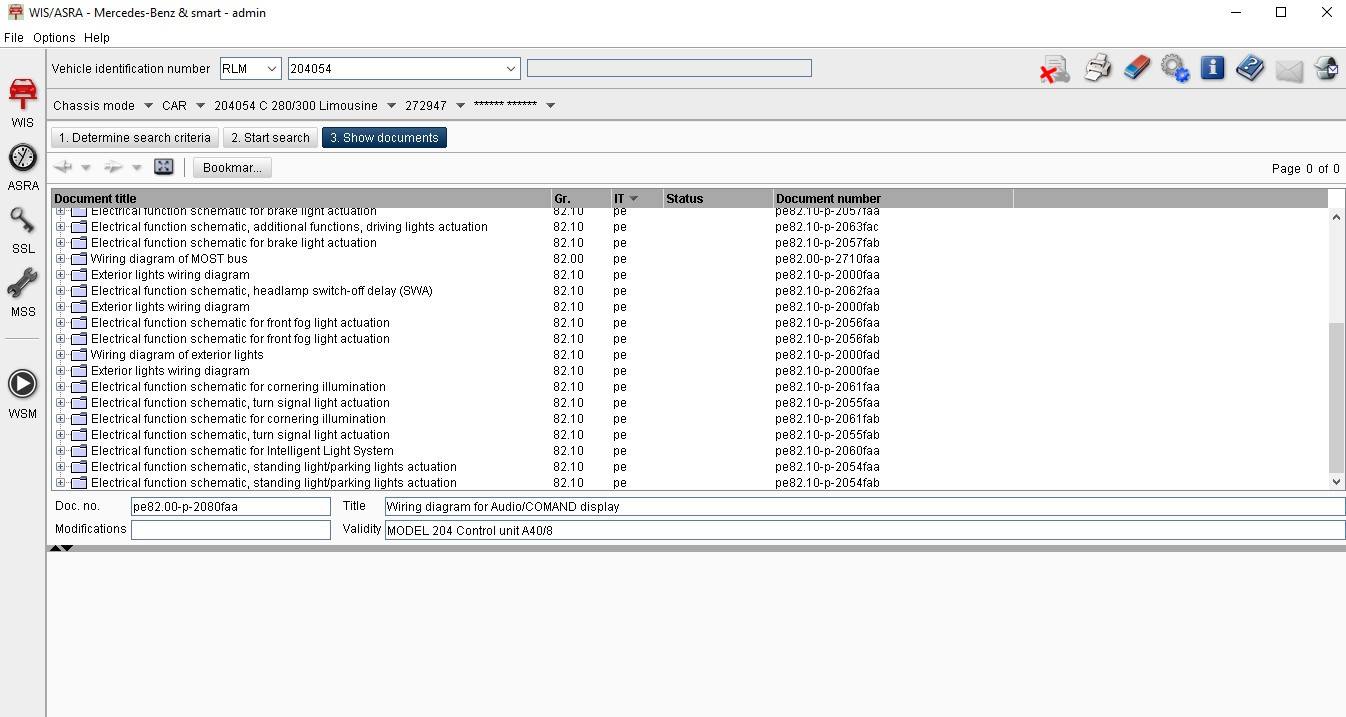Open settings via the gears icon
Viewport: 1346px width, 717px height.
[x=1175, y=69]
